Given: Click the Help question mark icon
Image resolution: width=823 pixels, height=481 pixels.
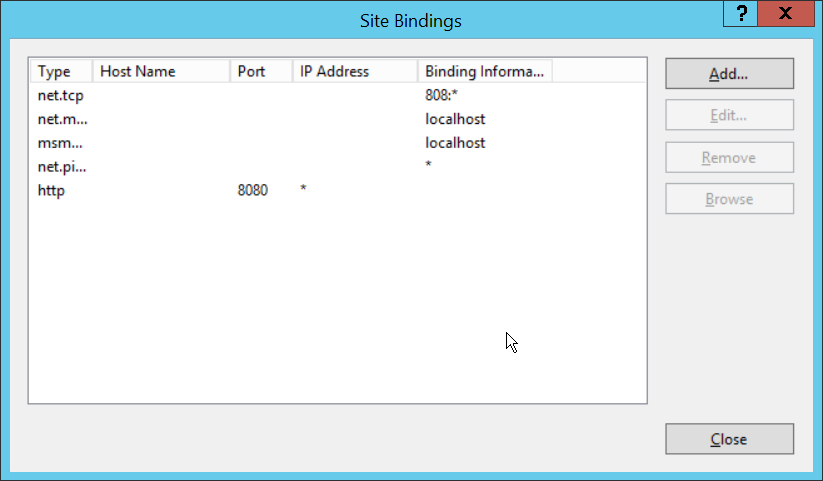Looking at the screenshot, I should 741,14.
